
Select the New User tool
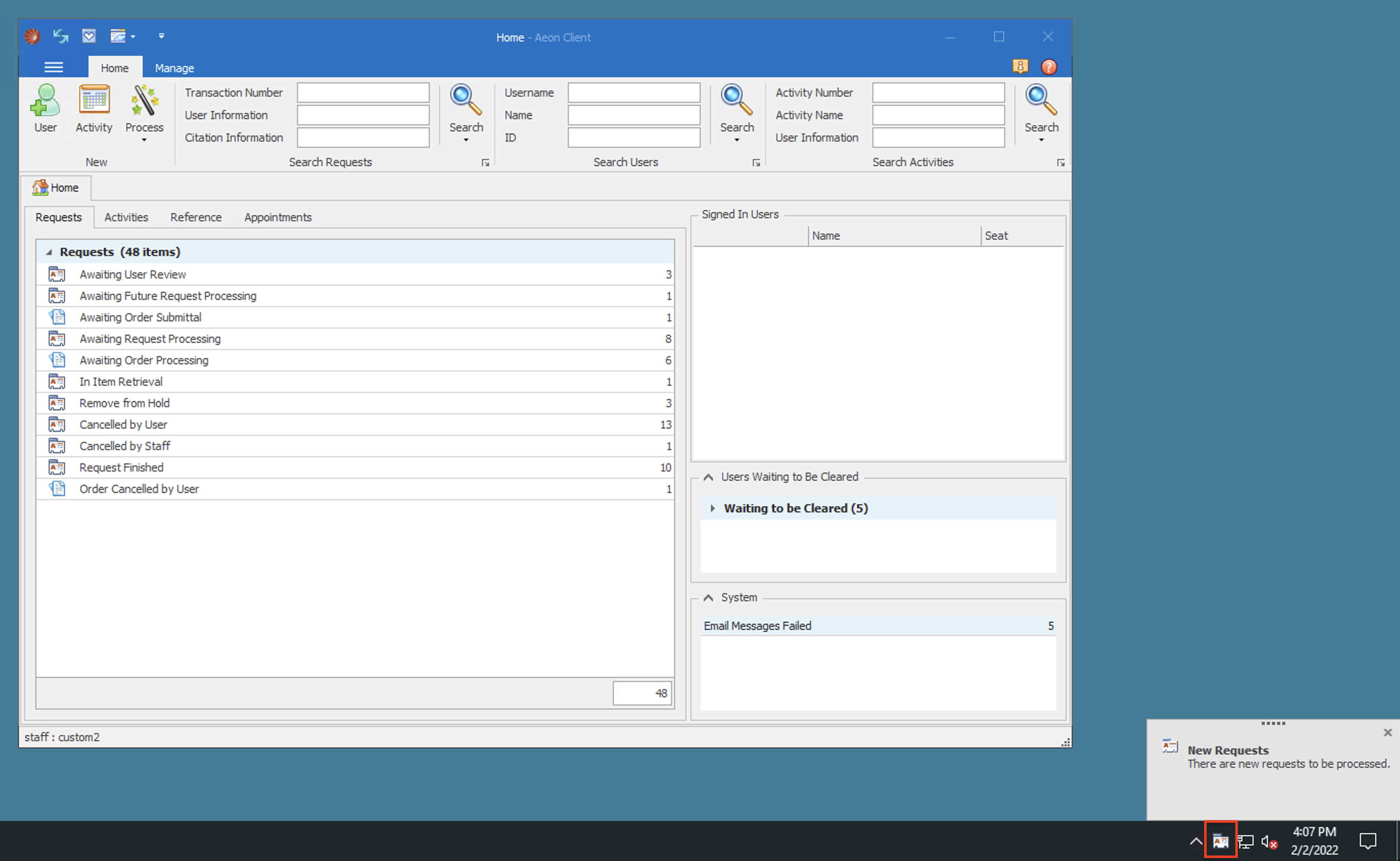point(45,109)
